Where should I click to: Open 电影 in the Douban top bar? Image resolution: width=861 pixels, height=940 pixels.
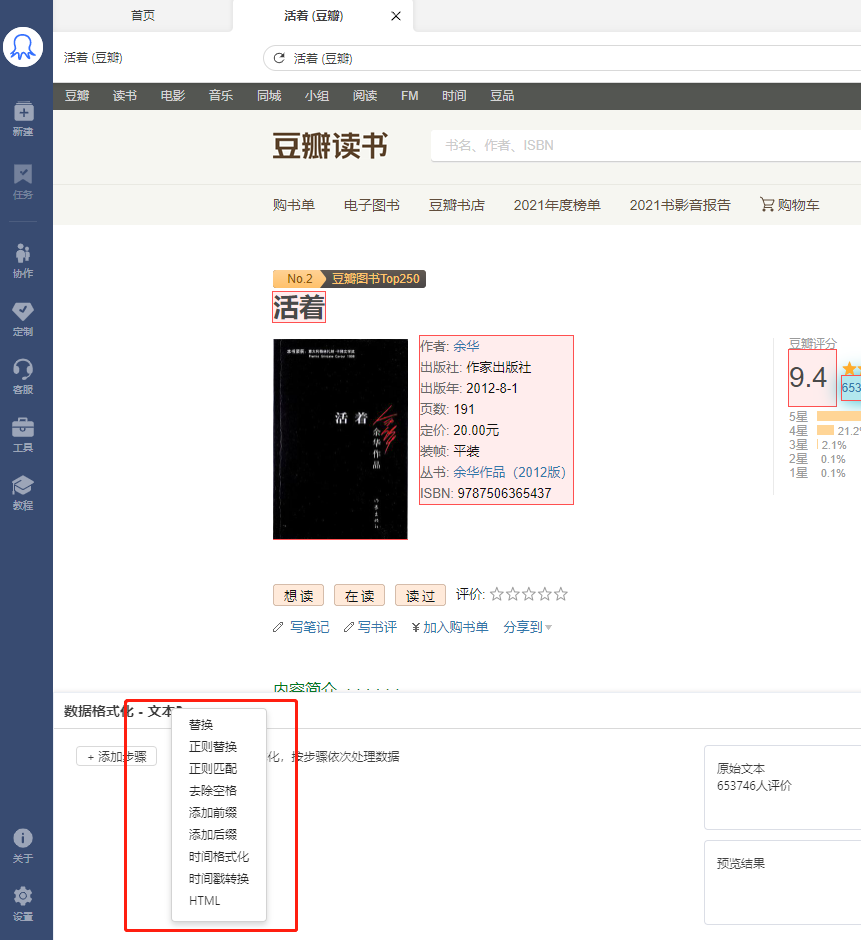(173, 96)
